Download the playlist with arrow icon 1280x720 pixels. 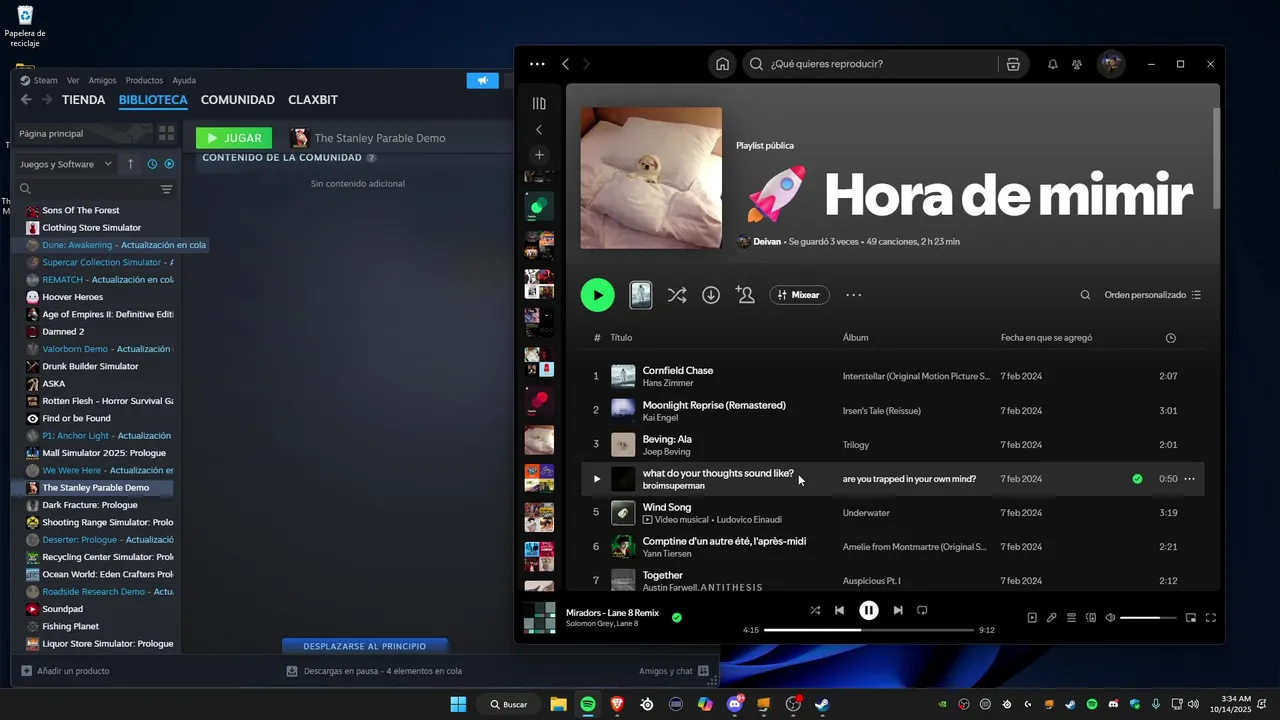point(711,295)
